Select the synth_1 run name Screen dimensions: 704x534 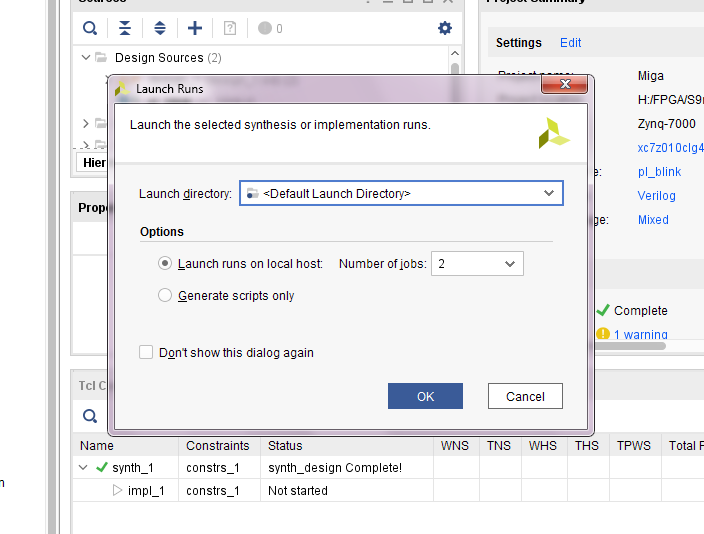click(133, 468)
